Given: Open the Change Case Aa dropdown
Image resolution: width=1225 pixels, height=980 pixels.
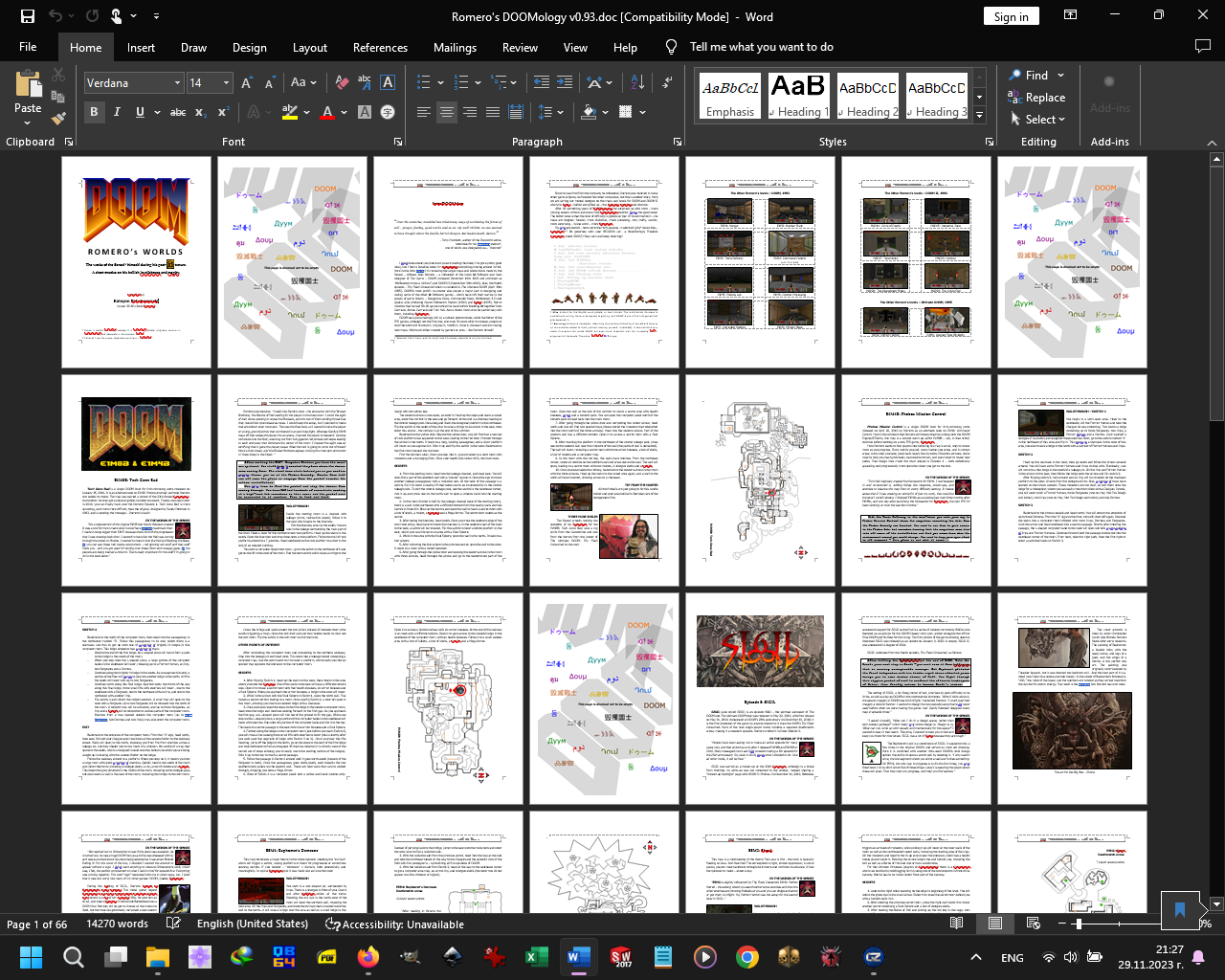Looking at the screenshot, I should tap(303, 83).
